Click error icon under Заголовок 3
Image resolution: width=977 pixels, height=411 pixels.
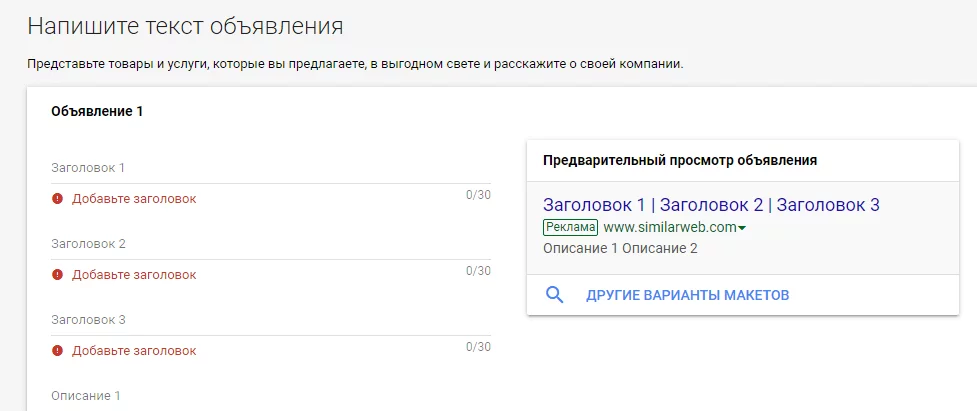pos(57,351)
